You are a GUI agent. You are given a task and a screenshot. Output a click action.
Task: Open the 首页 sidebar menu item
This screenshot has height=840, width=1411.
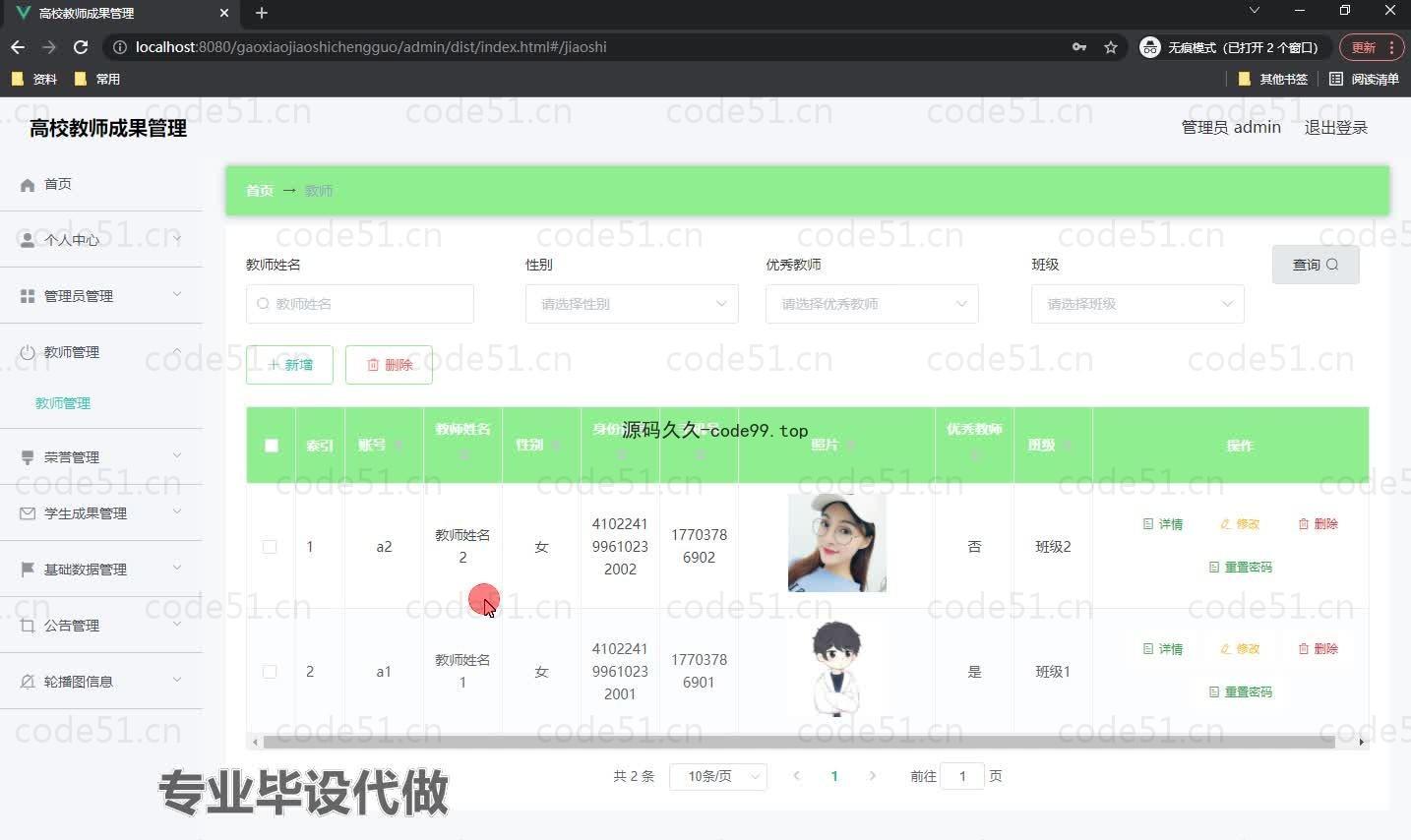click(x=101, y=184)
